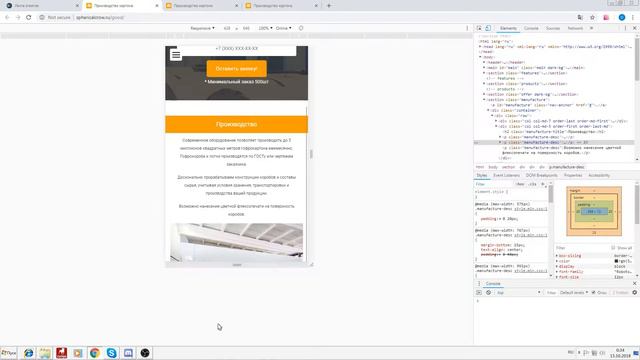Switch to the Sources tab
Viewport: 640px width, 360px height.
pos(553,28)
